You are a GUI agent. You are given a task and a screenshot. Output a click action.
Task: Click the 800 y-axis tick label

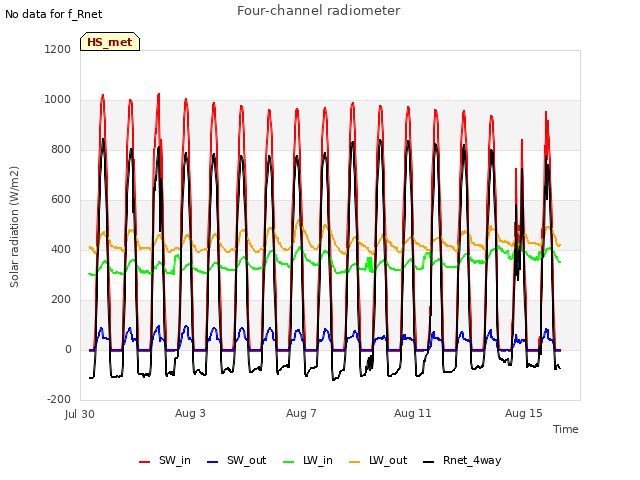(61, 150)
